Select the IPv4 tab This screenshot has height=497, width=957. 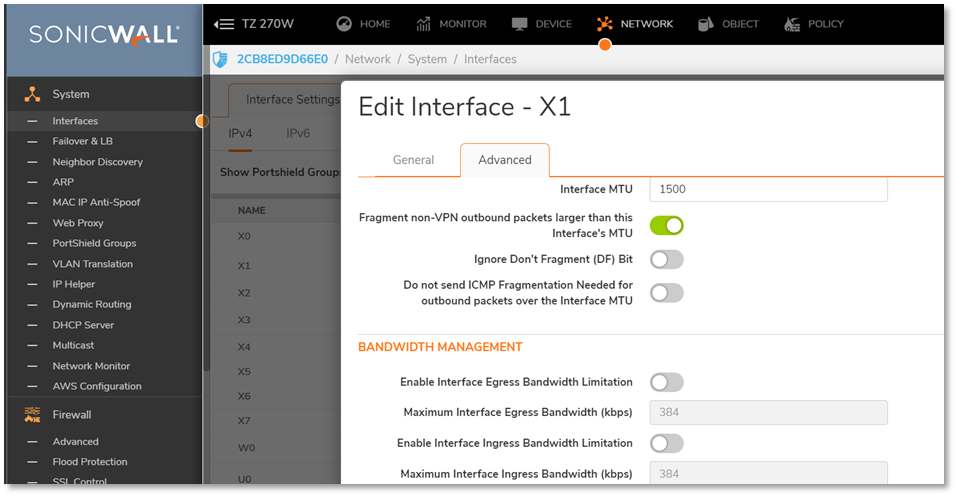pos(240,133)
